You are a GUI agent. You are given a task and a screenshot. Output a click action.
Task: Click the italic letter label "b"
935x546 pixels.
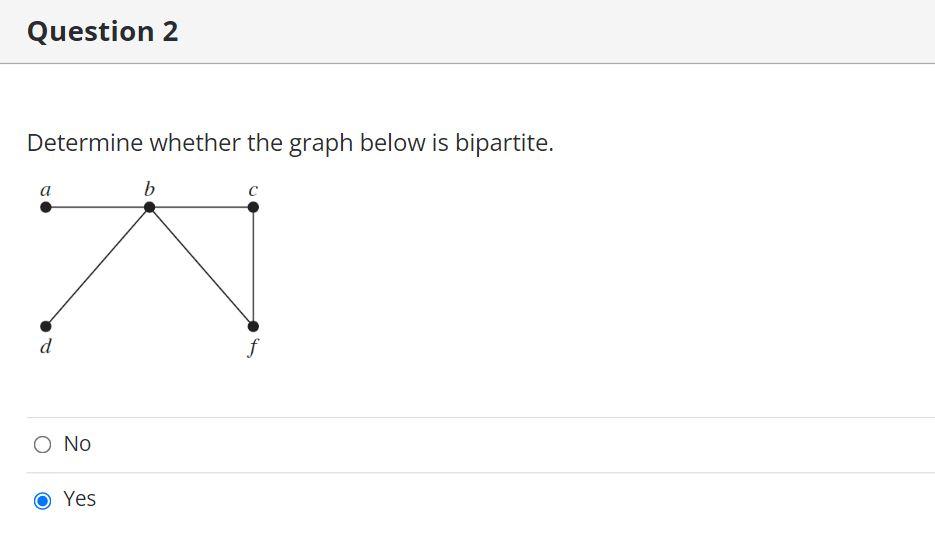pos(149,188)
